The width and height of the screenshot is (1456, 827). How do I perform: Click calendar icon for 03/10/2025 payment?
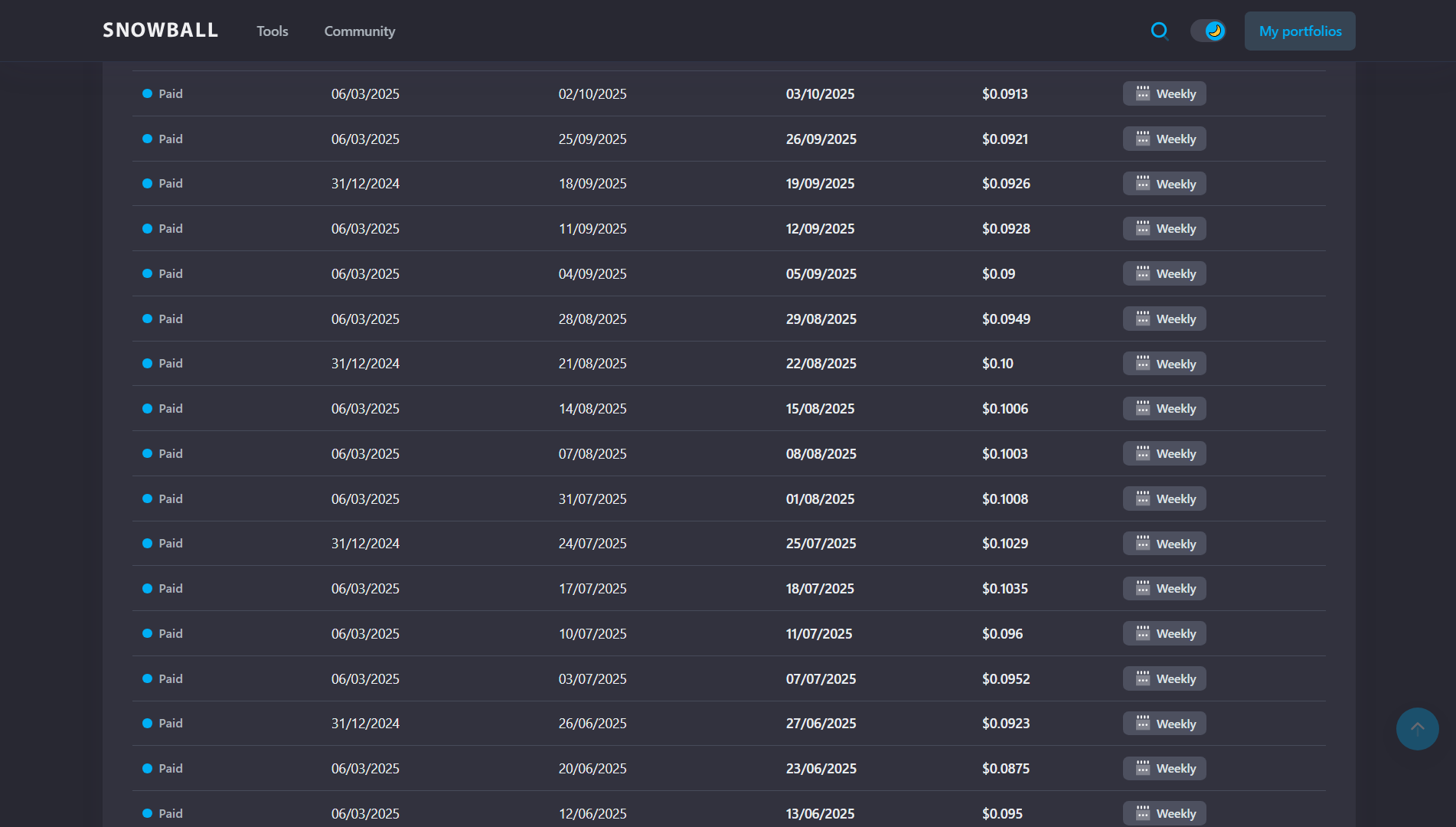[1142, 93]
